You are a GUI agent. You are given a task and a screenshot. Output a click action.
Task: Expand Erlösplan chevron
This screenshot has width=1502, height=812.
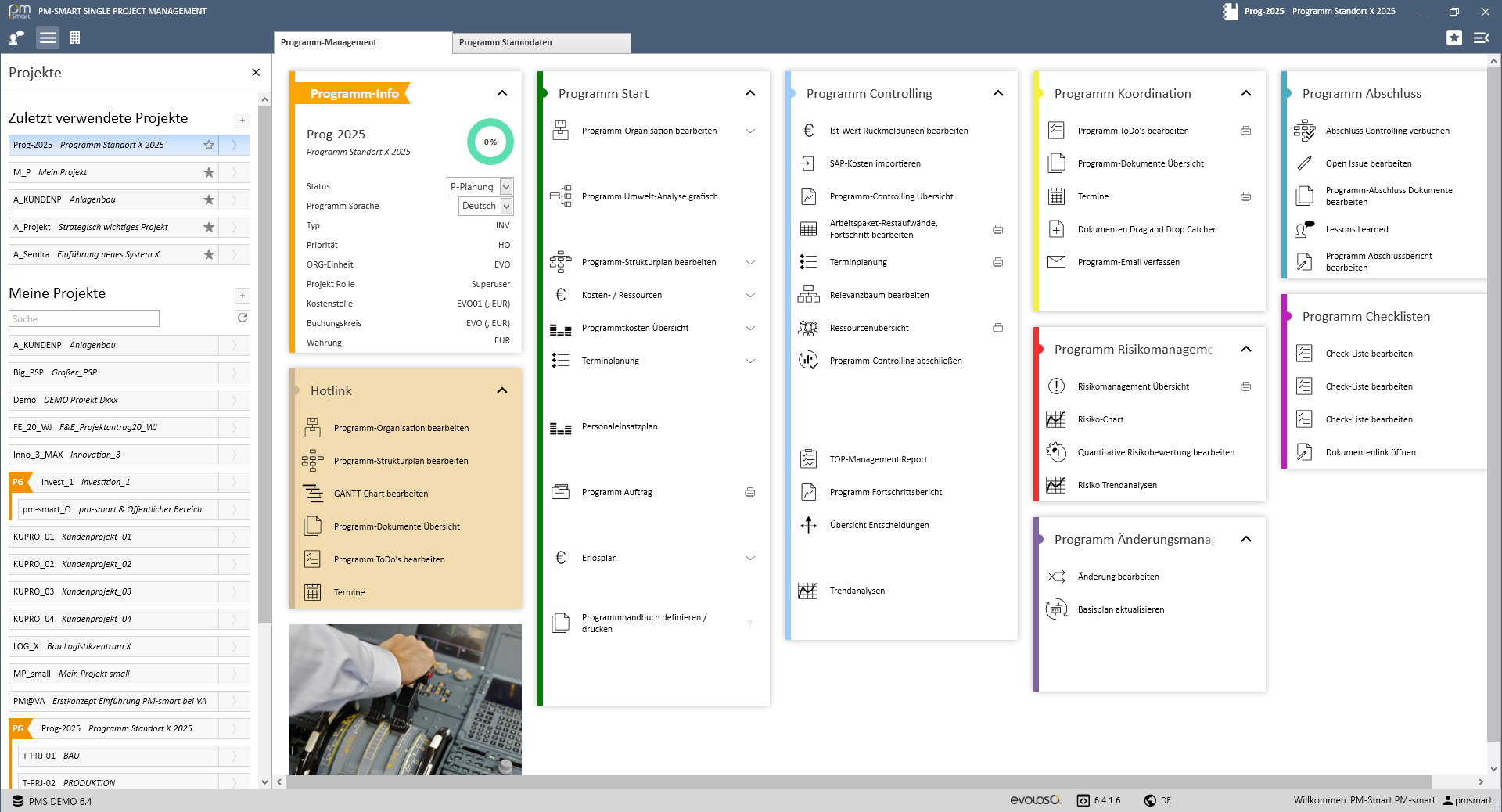[750, 558]
